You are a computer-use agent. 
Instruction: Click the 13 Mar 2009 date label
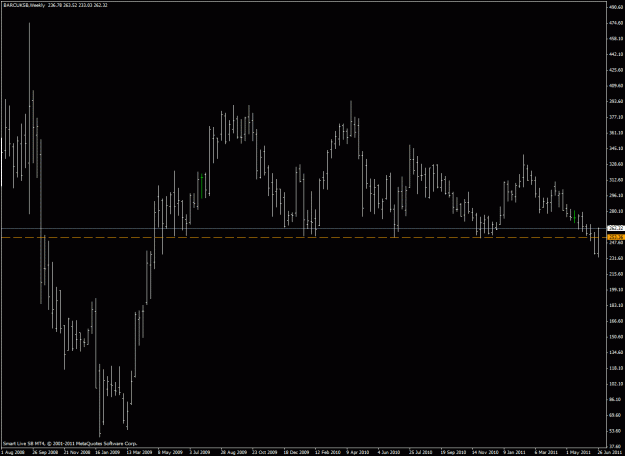tap(139, 453)
